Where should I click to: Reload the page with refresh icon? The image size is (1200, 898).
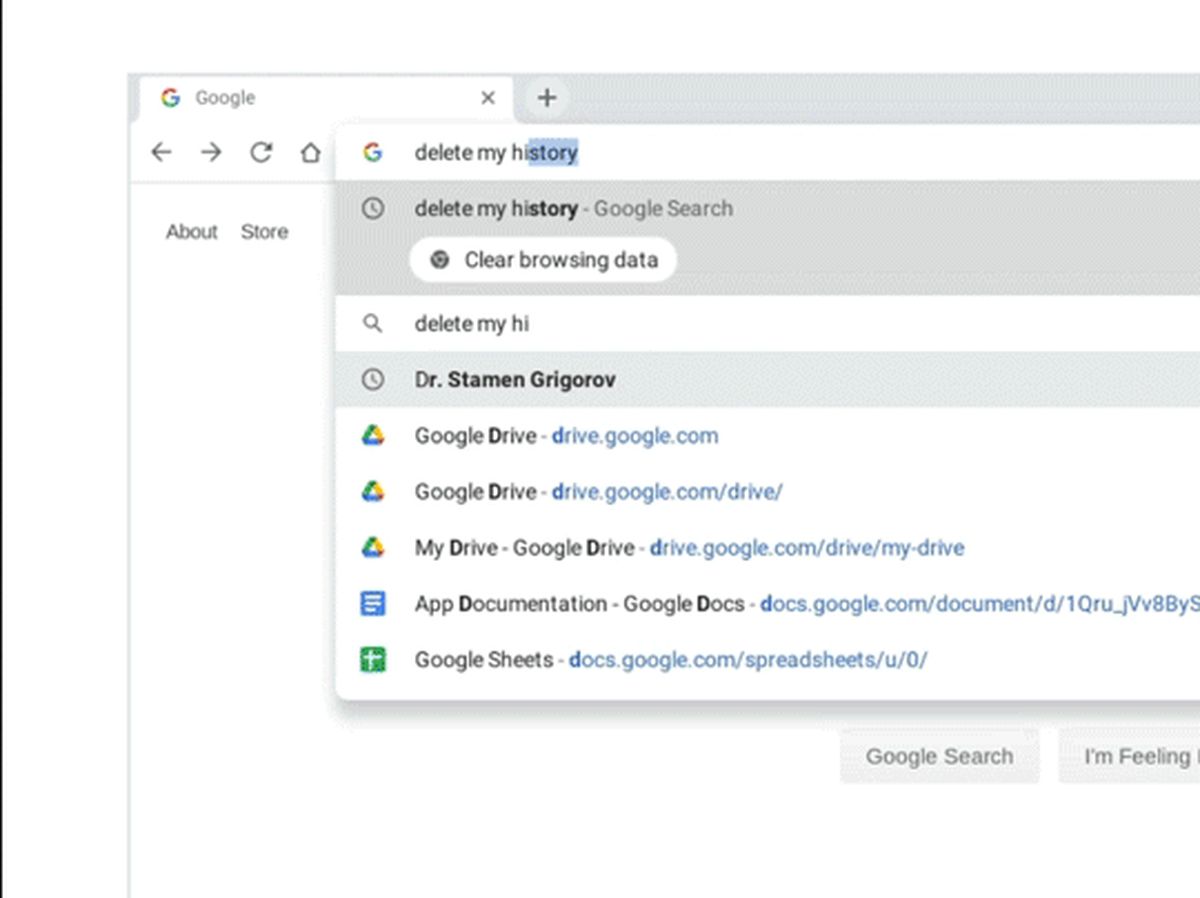[x=261, y=152]
